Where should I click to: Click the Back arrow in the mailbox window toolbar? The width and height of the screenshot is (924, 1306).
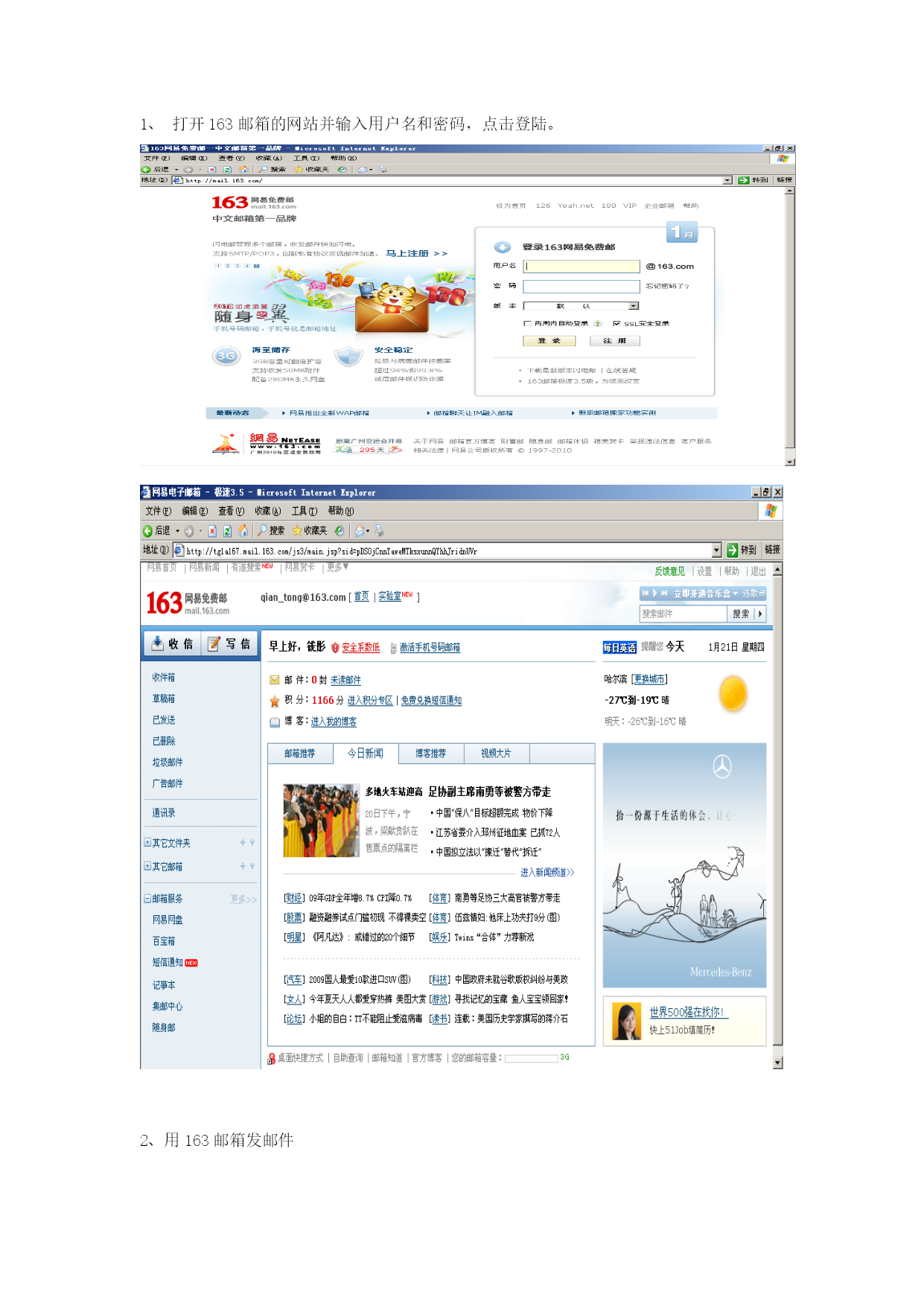[147, 531]
